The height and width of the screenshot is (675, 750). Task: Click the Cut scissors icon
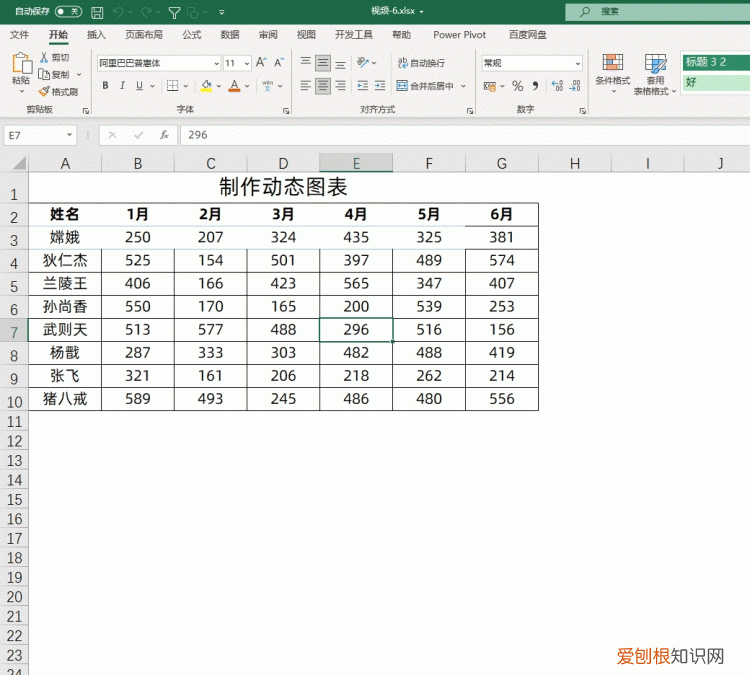[44, 57]
